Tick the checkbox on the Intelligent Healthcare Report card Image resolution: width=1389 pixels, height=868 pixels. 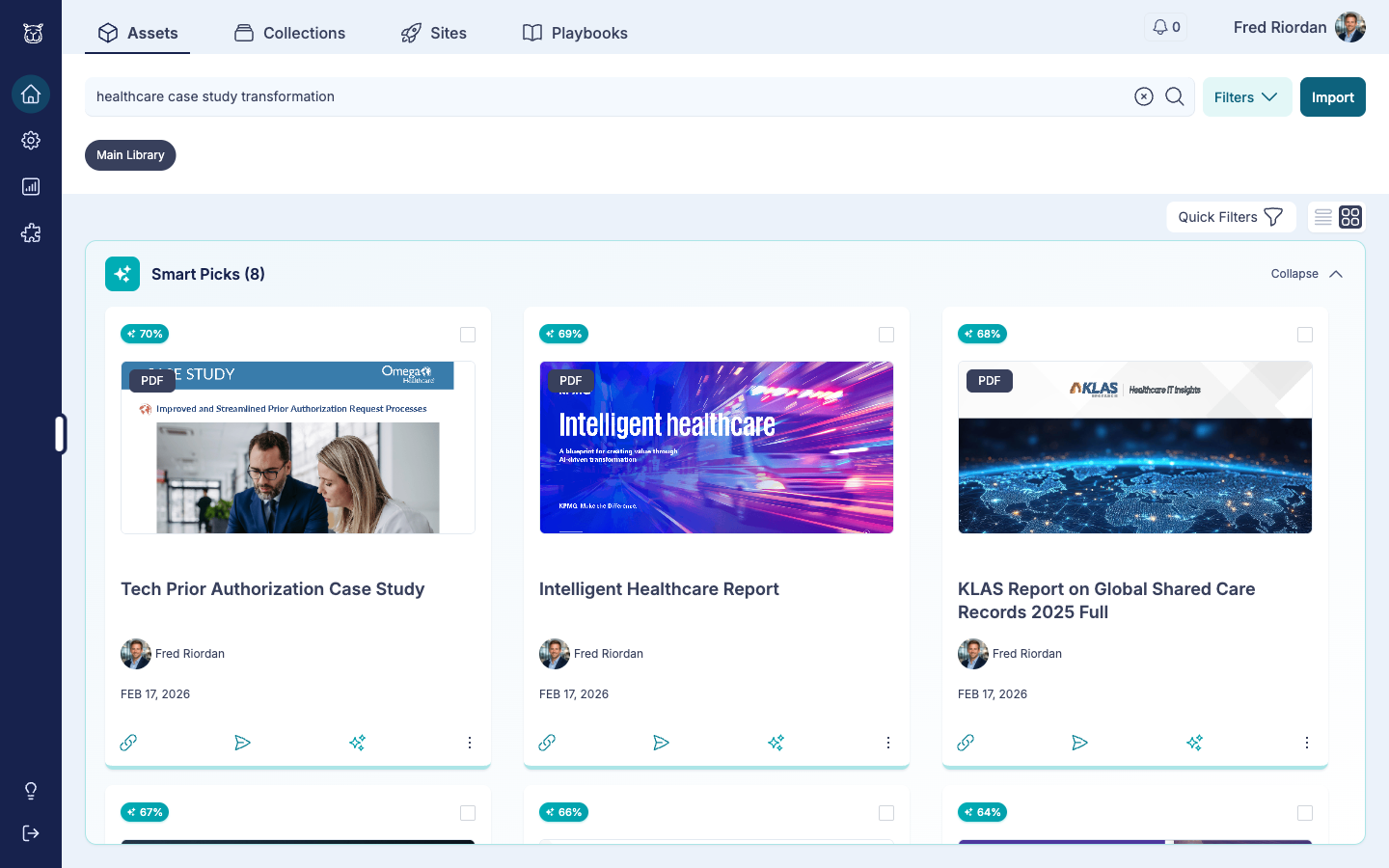pyautogui.click(x=886, y=335)
